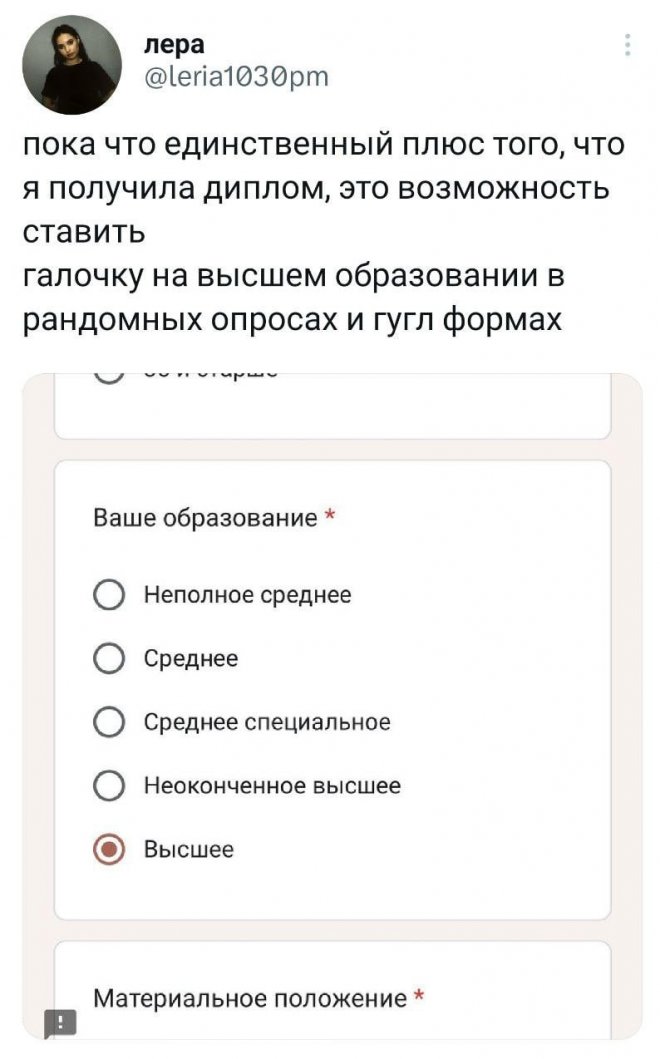The image size is (660, 1059).
Task: Click the report feedback icon at bottom-left
Action: coord(60,1022)
